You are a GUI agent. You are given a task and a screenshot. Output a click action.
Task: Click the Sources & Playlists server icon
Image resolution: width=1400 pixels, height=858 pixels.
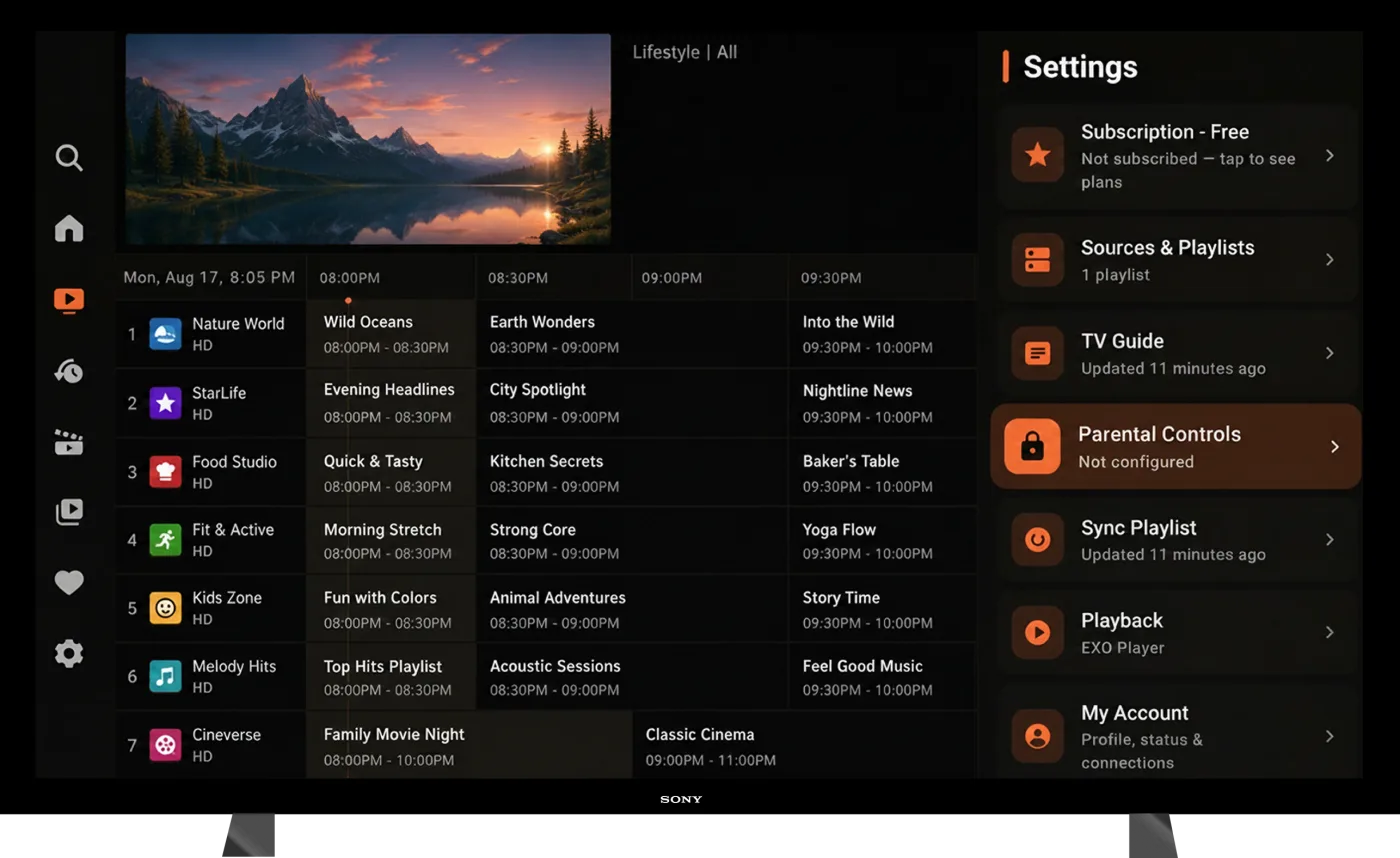(1037, 260)
